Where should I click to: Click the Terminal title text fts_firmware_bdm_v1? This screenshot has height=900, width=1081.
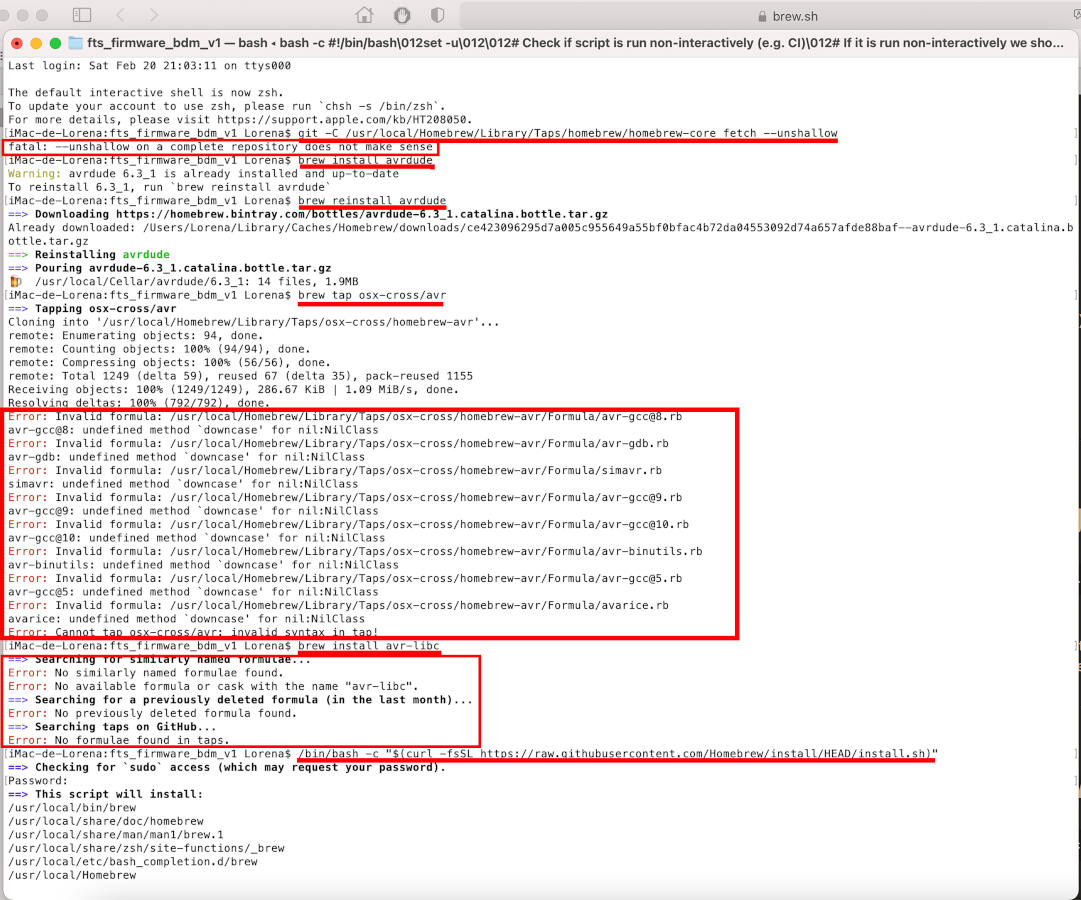154,43
